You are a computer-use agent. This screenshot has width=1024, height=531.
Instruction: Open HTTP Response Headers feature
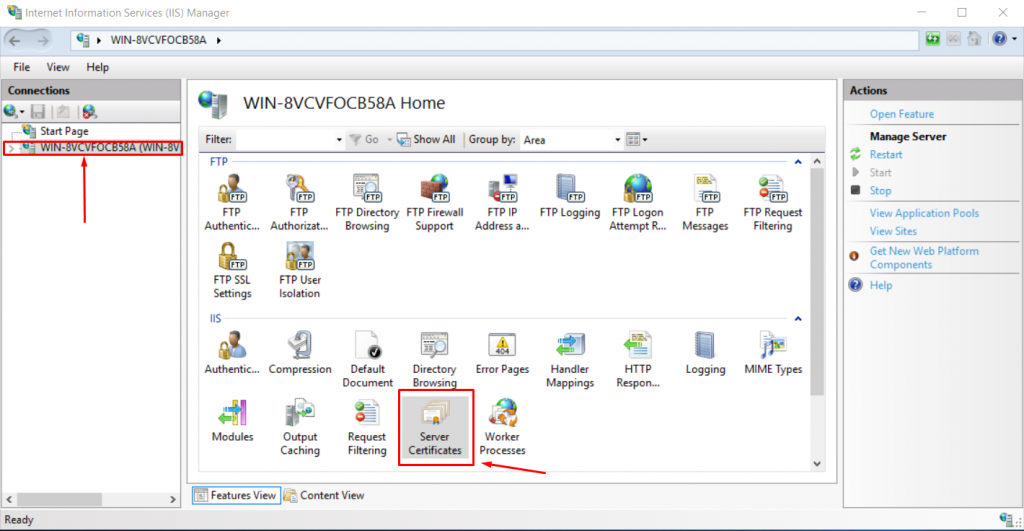coord(637,359)
